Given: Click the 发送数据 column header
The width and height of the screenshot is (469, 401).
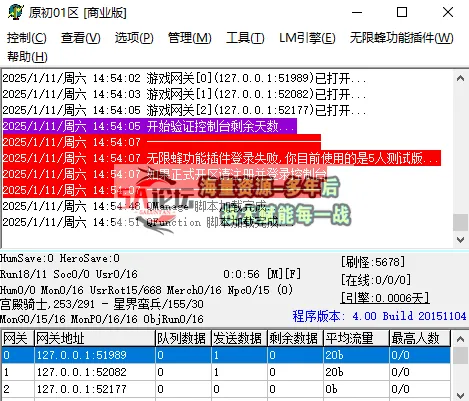Looking at the screenshot, I should [x=239, y=338].
